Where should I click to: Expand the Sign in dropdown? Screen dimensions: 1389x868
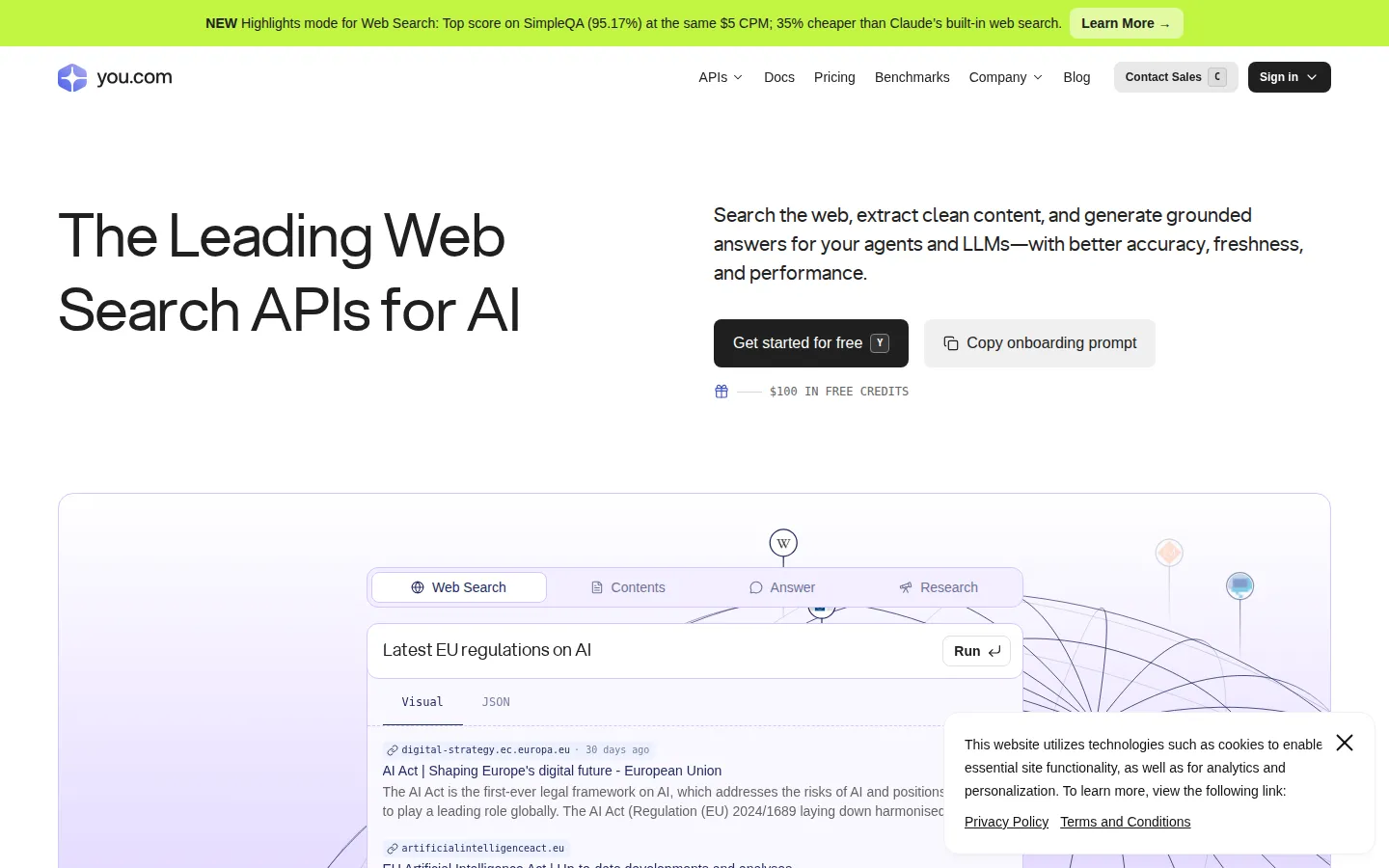[1289, 77]
